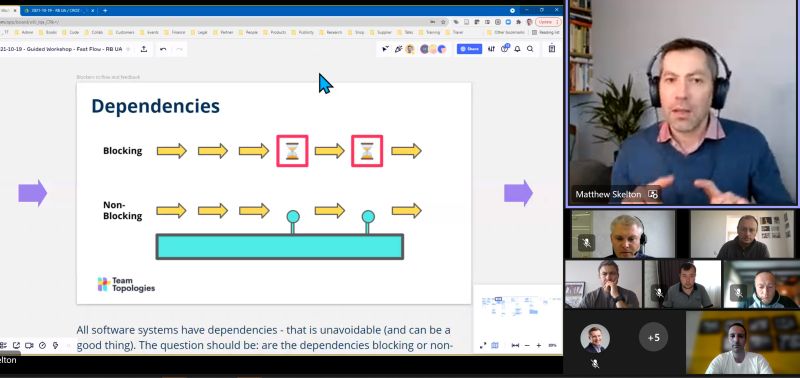Viewport: 800px width, 378px height.
Task: Open the Training bookmark folder
Action: (x=430, y=32)
